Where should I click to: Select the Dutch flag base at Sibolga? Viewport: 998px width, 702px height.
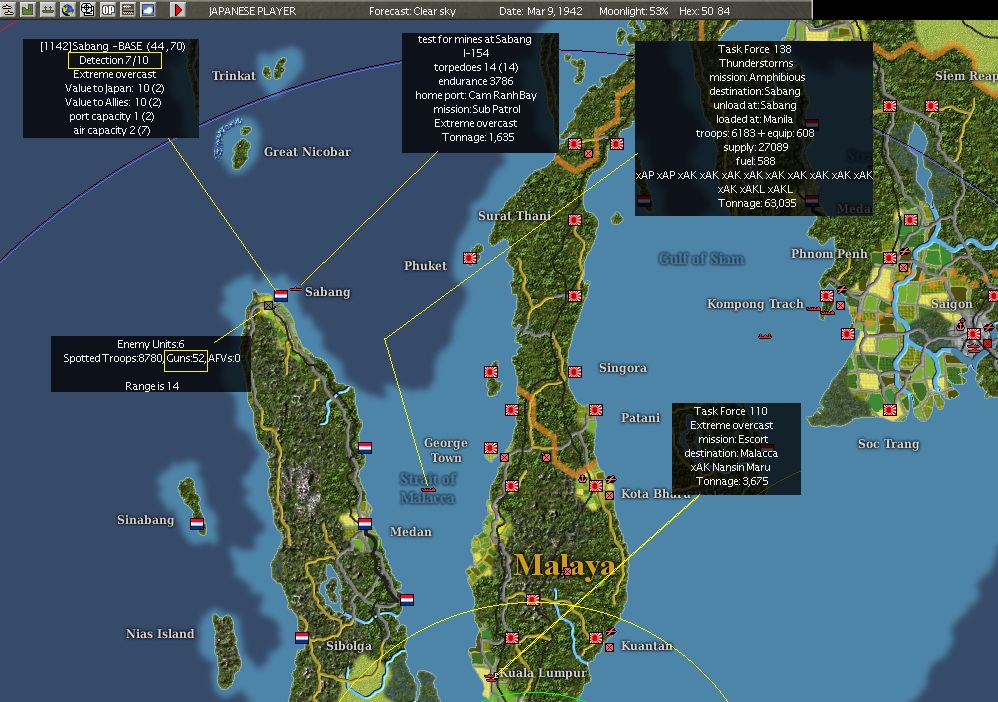(302, 637)
